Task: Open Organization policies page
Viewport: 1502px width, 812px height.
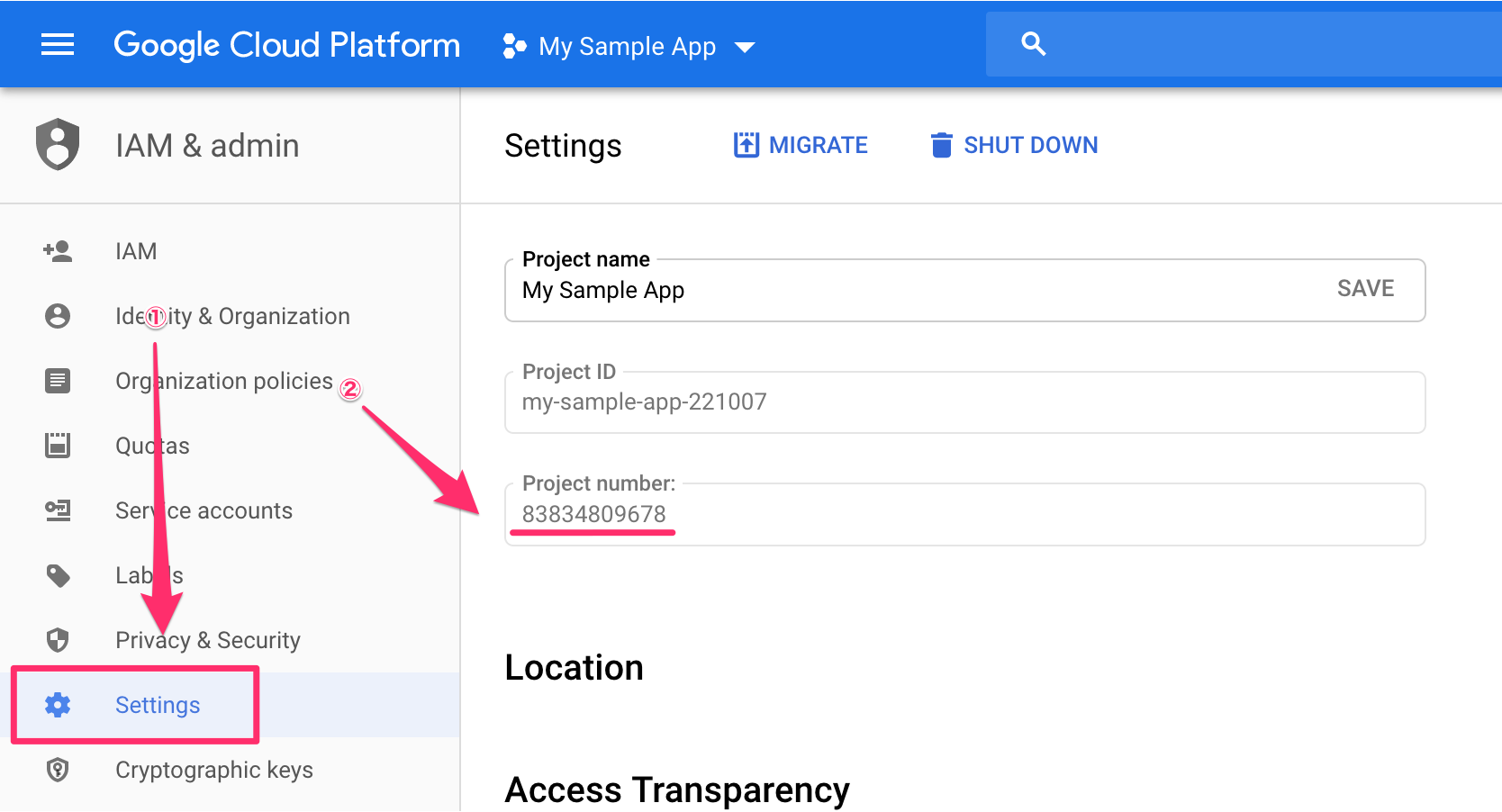Action: pyautogui.click(x=230, y=381)
